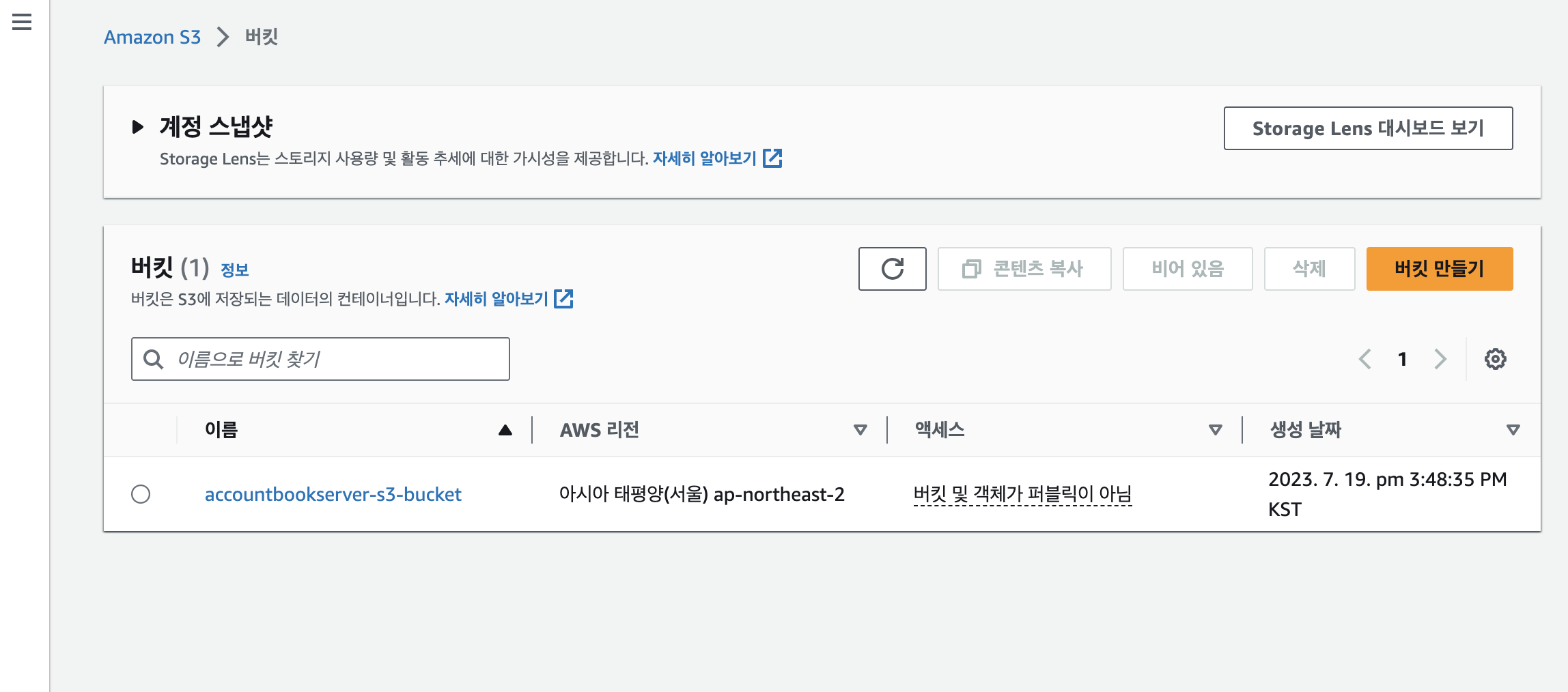The width and height of the screenshot is (1568, 692).
Task: Open bucket description 자세히 알아보기 link
Action: pos(496,299)
